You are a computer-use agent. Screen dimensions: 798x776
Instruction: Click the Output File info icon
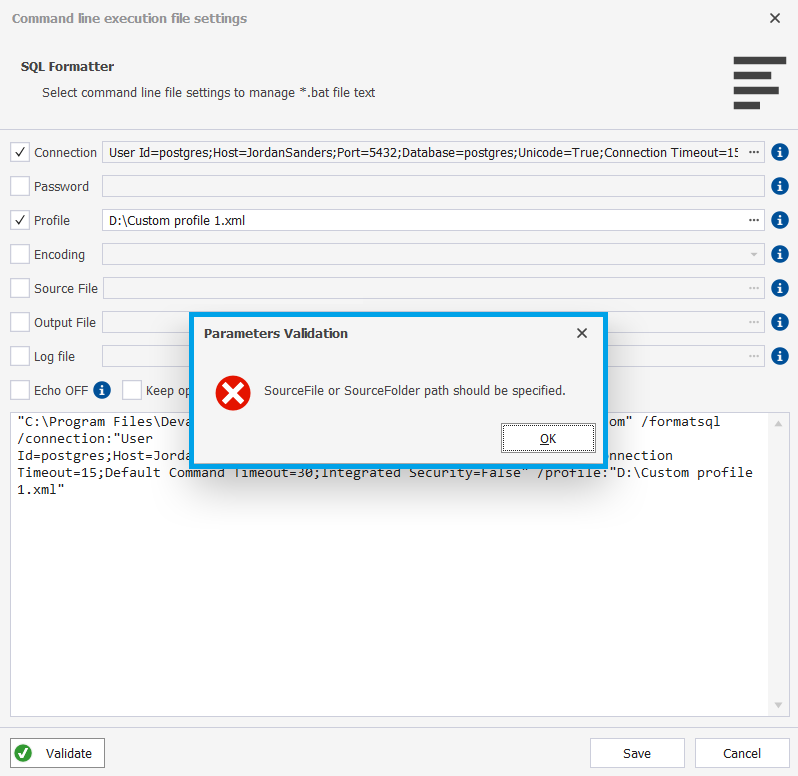pyautogui.click(x=780, y=322)
